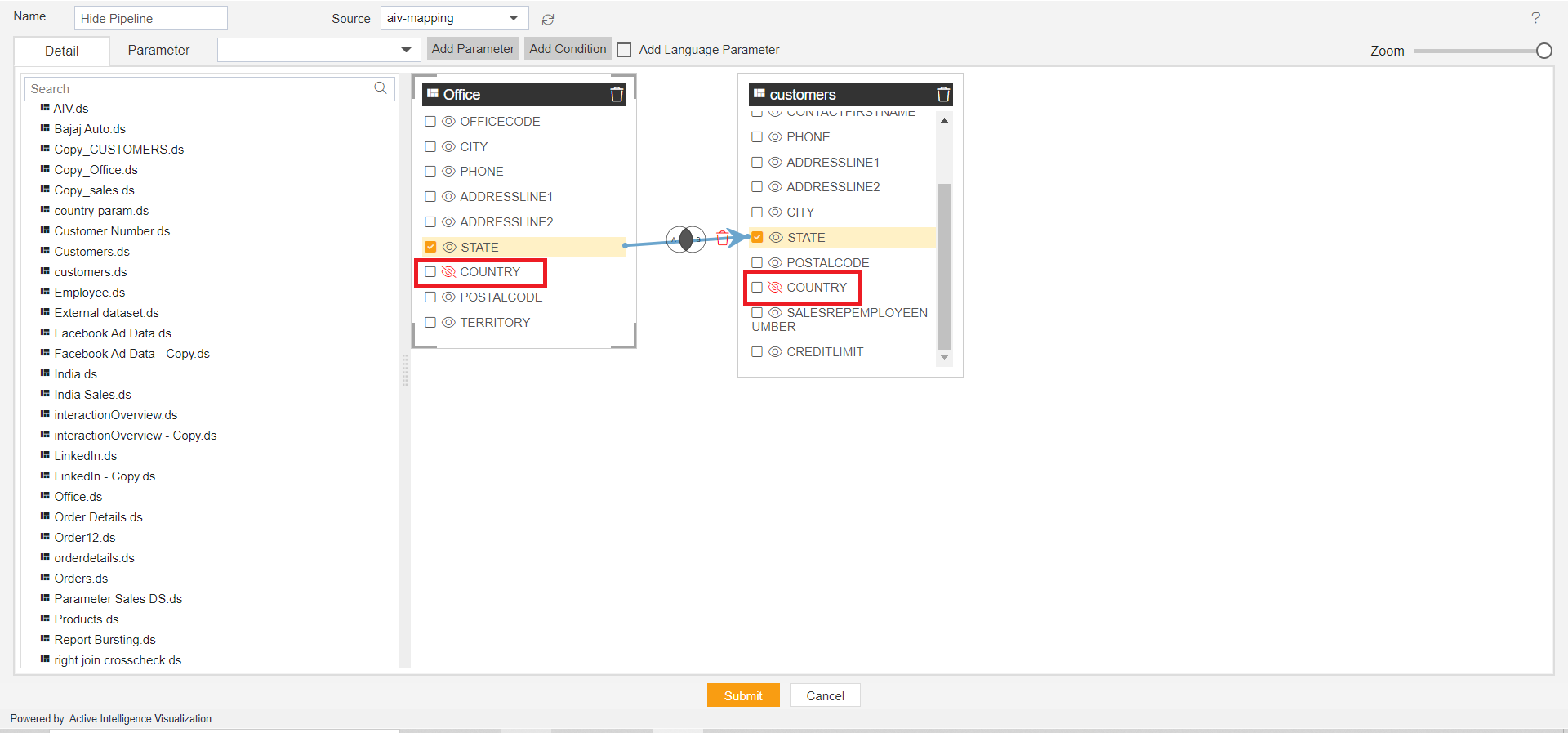The height and width of the screenshot is (733, 1568).
Task: Select interactionOverview.ds dataset
Action: click(115, 415)
